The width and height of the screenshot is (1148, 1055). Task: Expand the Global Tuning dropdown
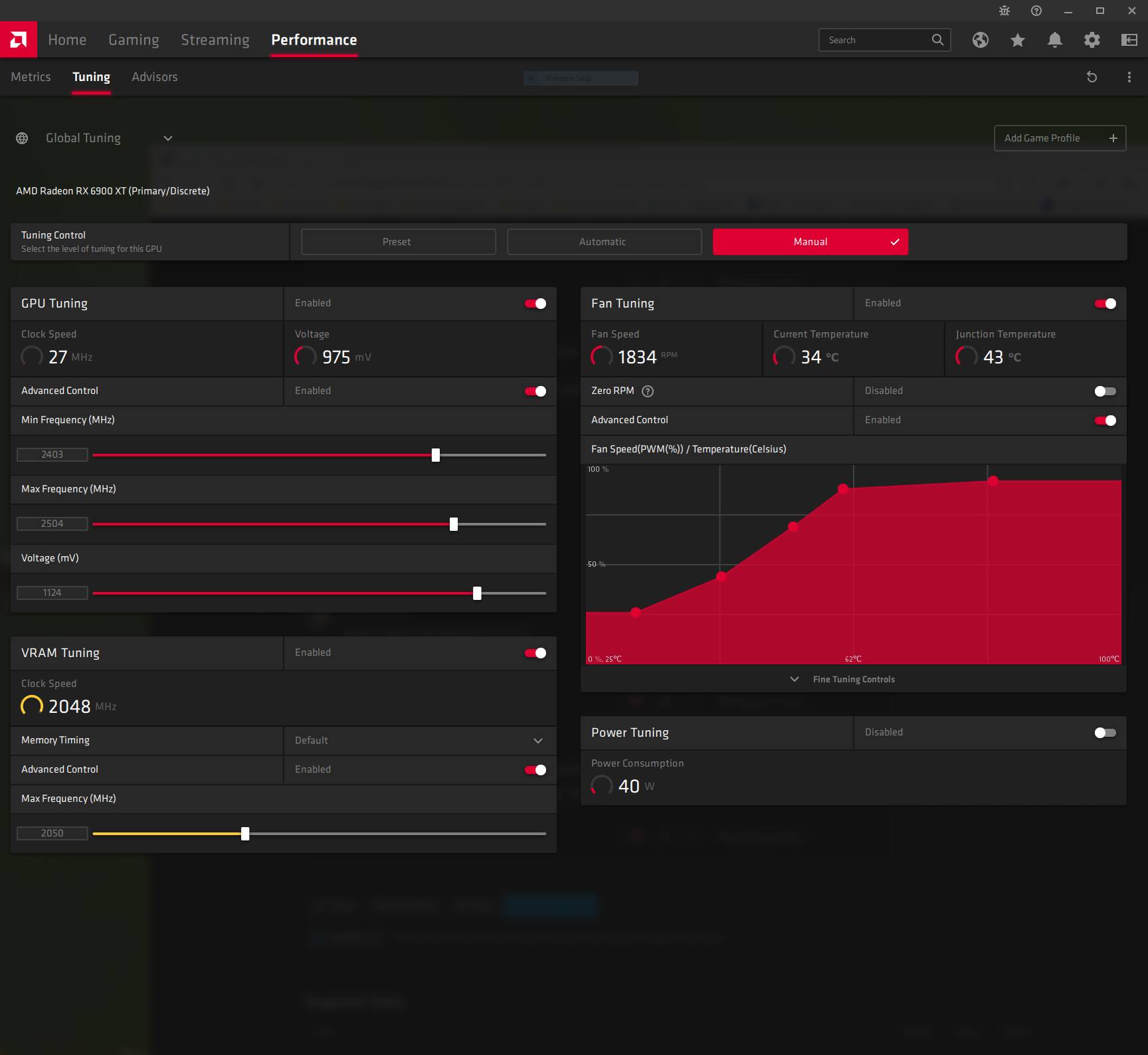click(x=168, y=138)
